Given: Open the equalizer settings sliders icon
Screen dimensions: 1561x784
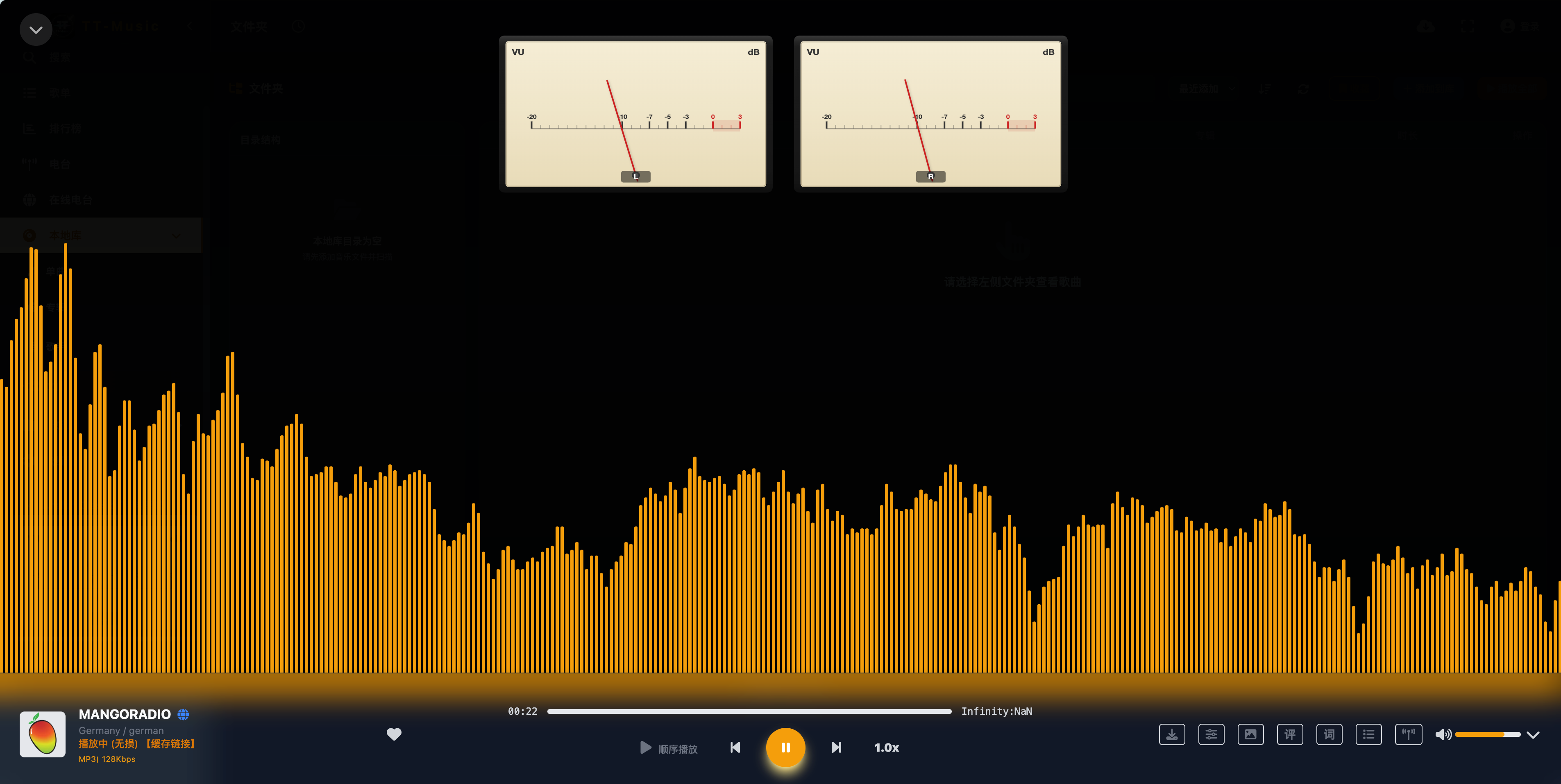Looking at the screenshot, I should coord(1212,735).
